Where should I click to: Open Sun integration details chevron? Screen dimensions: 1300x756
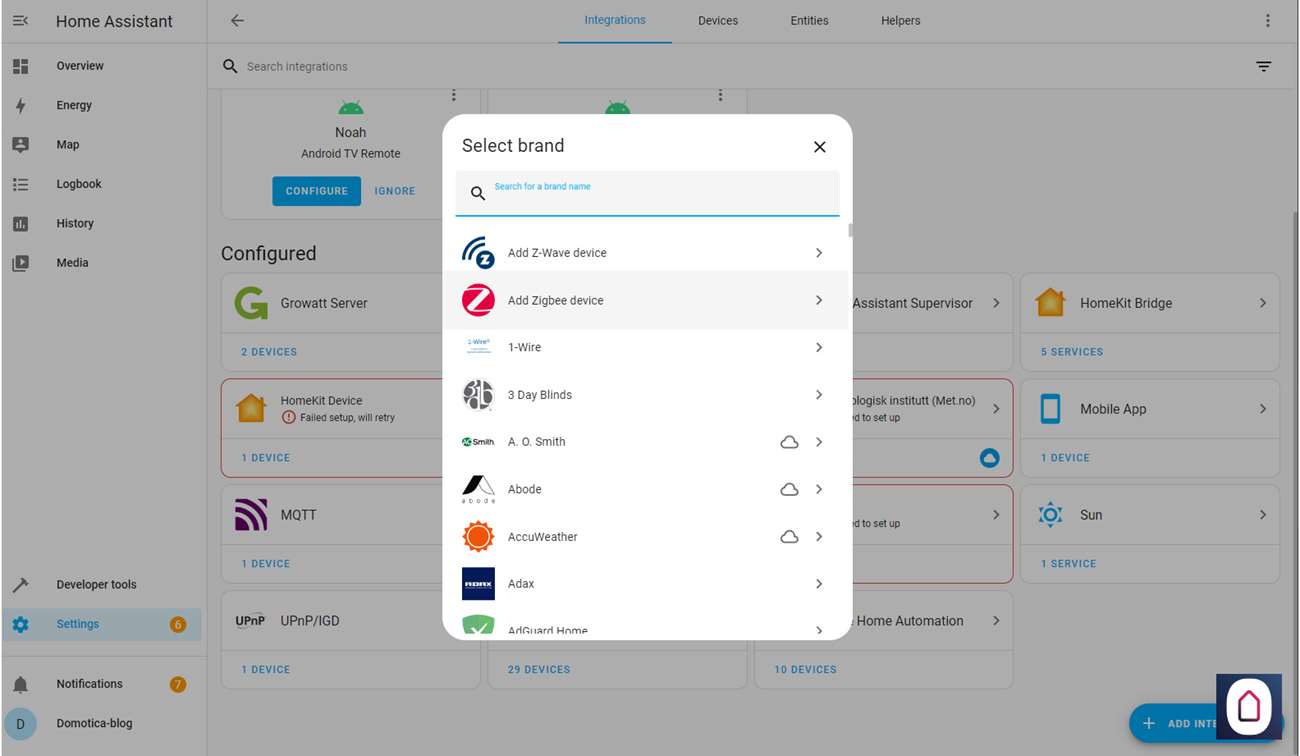[1263, 515]
